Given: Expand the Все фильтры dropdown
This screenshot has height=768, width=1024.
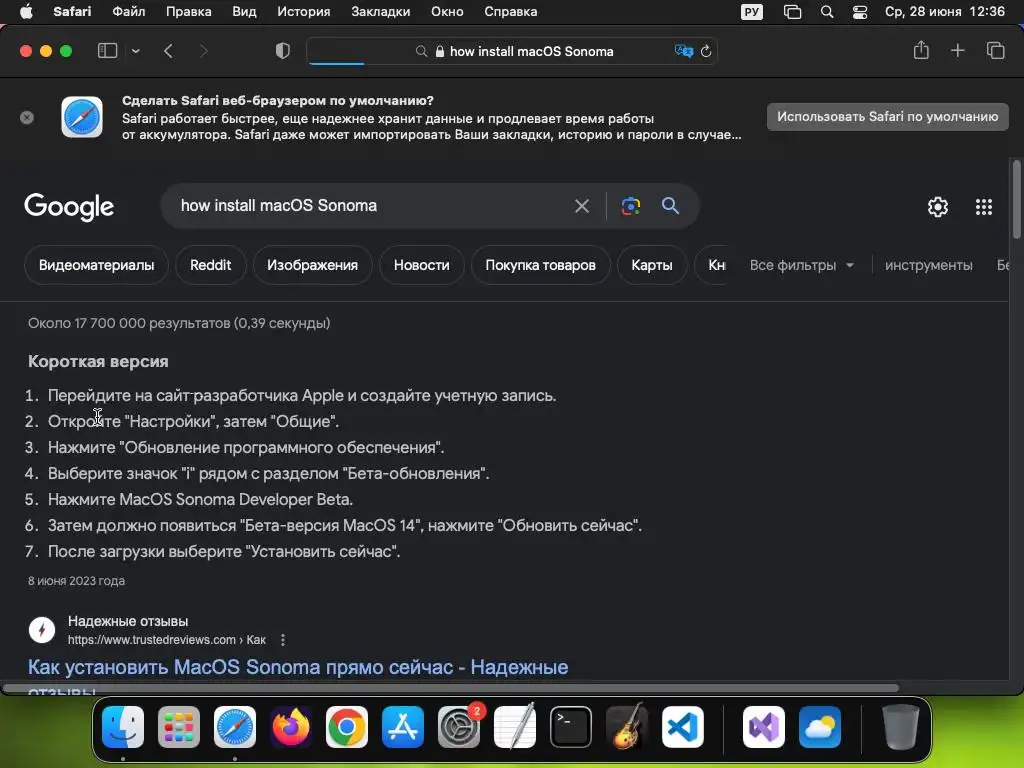Looking at the screenshot, I should [801, 265].
